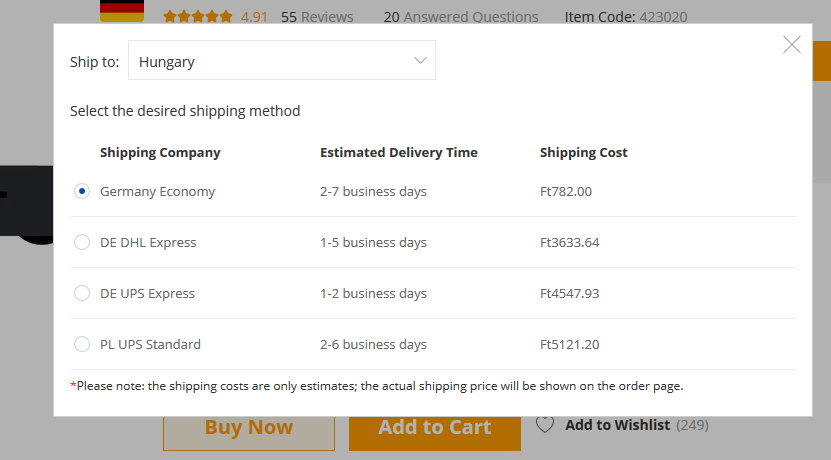Click the Germany Economy label text

[x=157, y=191]
